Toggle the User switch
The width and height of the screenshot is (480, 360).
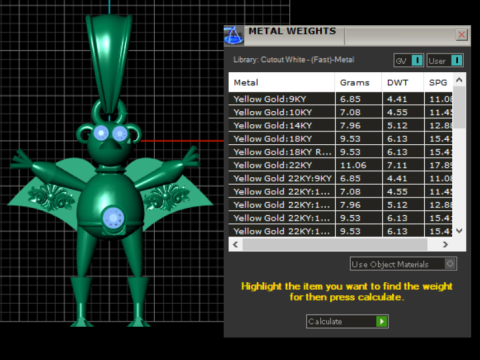tap(445, 61)
